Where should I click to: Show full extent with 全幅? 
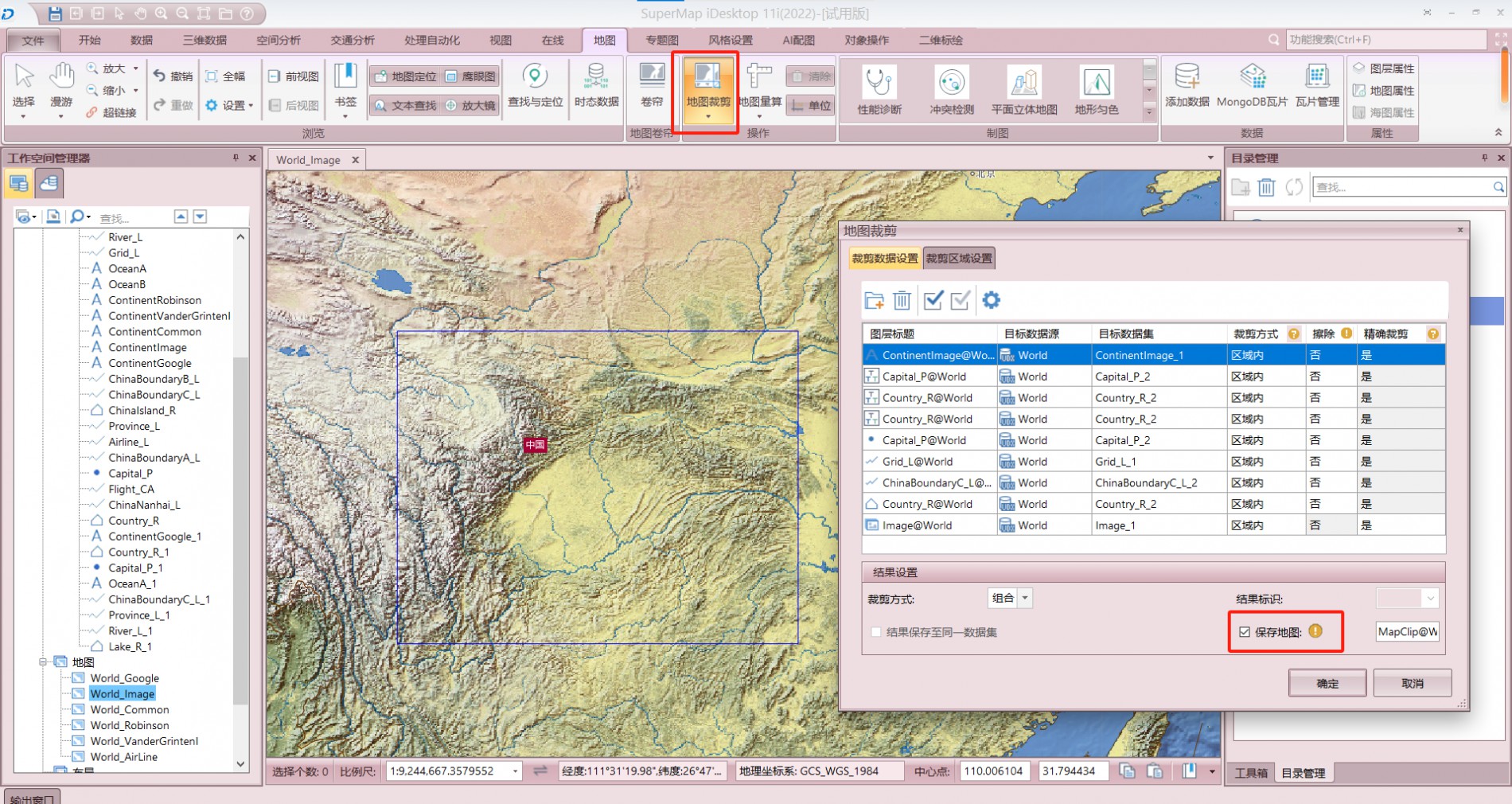tap(226, 76)
